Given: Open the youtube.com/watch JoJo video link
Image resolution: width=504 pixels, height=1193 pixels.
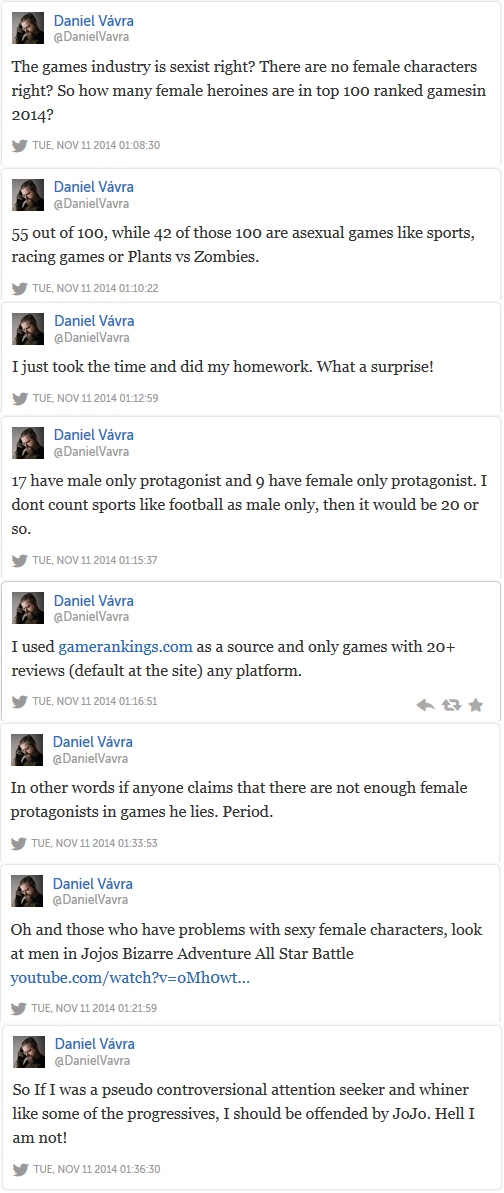Looking at the screenshot, I should 130,978.
